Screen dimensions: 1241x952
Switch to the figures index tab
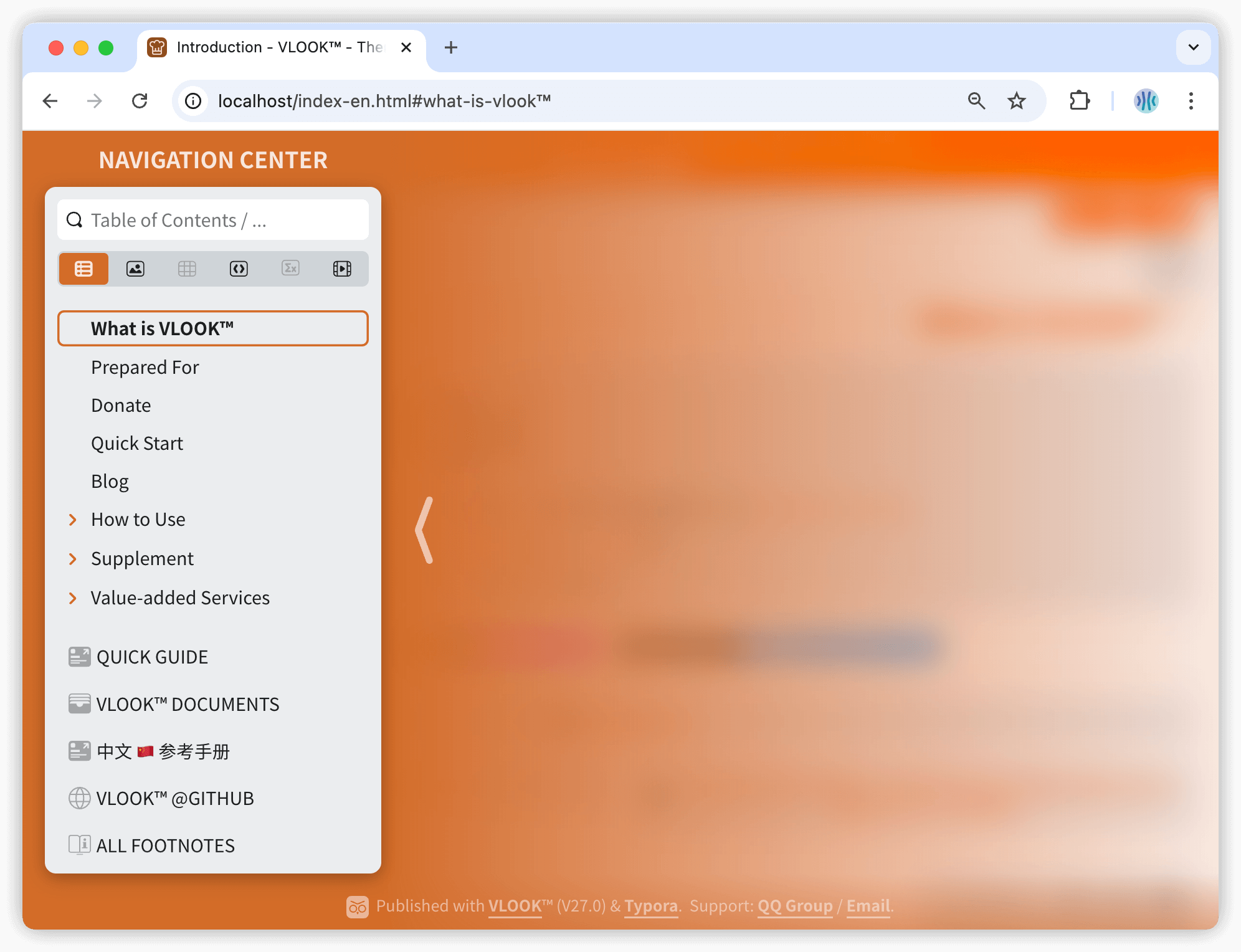pos(135,269)
